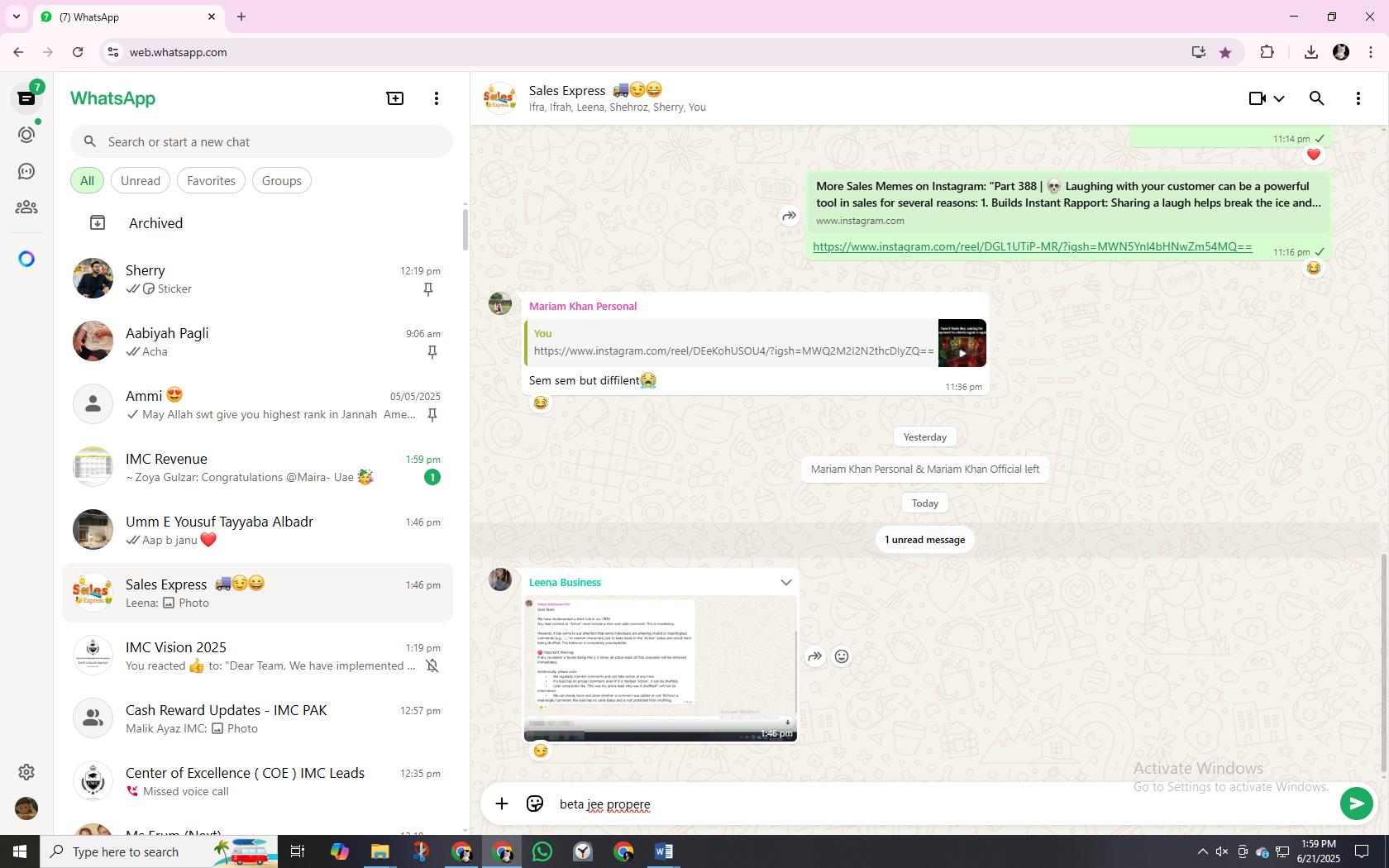This screenshot has width=1389, height=868.
Task: Open File Explorer in taskbar
Action: point(379,851)
